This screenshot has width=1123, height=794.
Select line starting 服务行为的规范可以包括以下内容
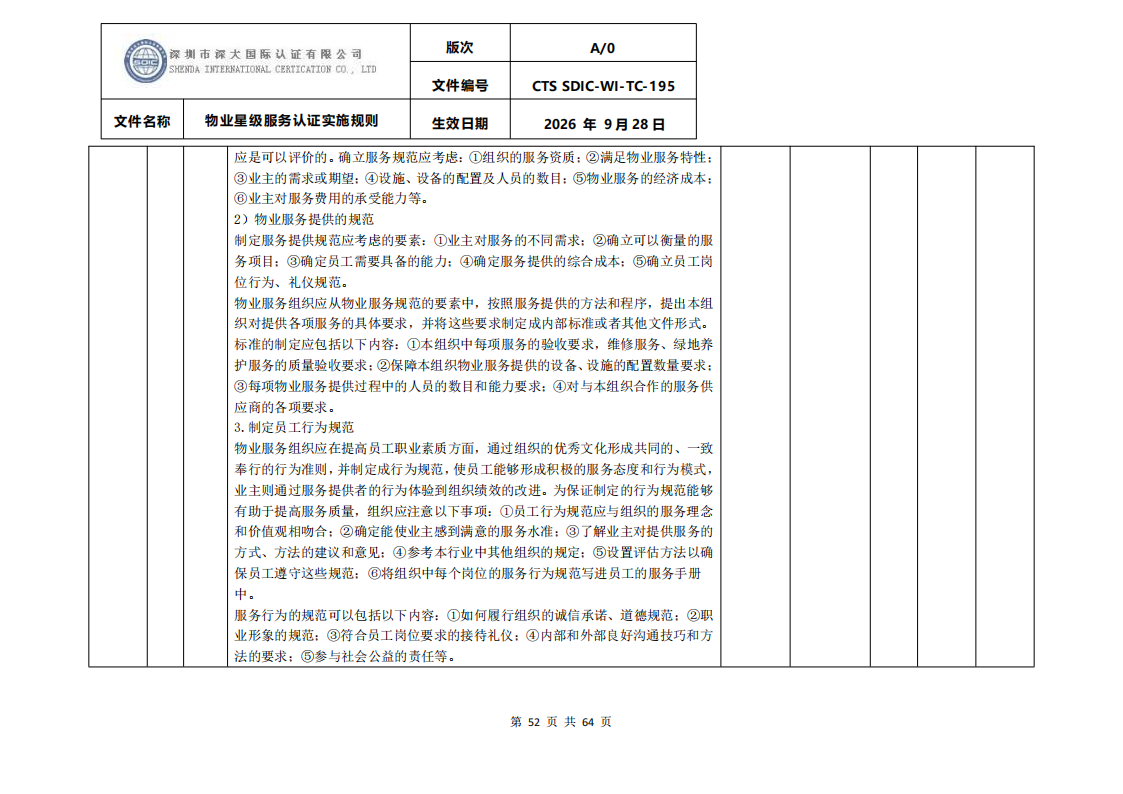[473, 615]
